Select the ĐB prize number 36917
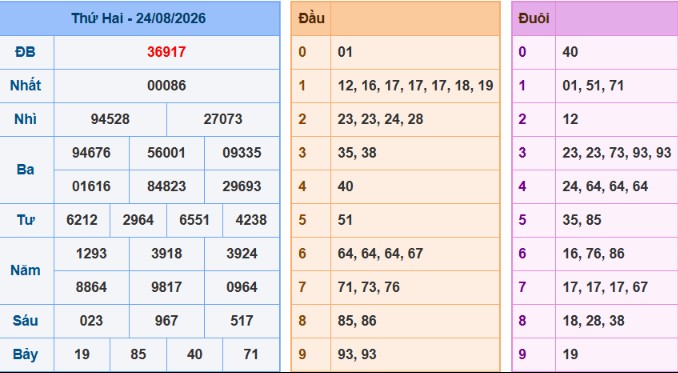Viewport: 678px width, 373px height. (166, 52)
